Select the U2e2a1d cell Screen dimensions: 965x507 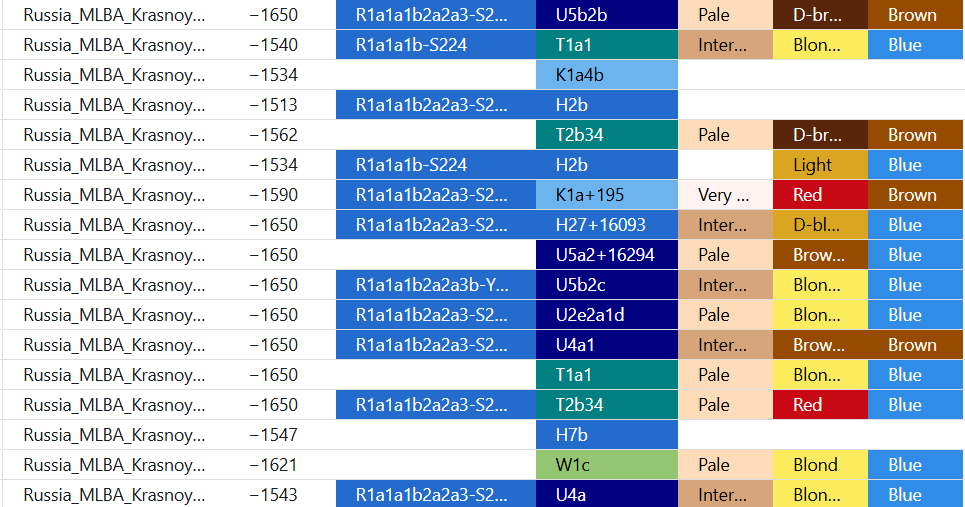tap(607, 315)
